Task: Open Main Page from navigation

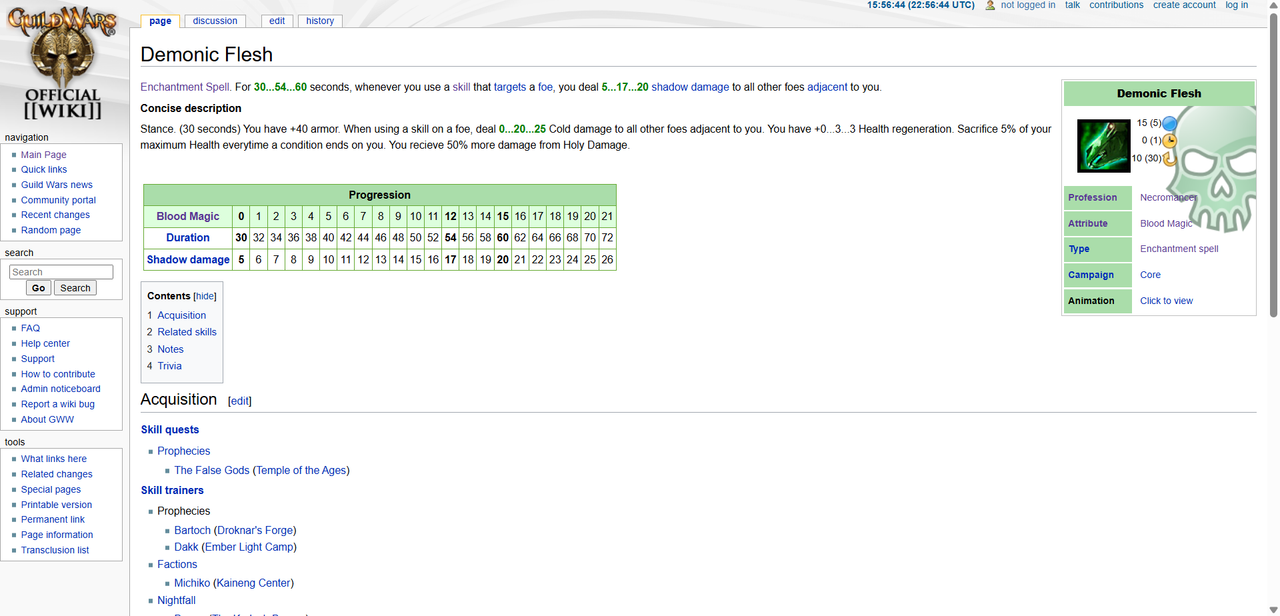Action: pos(44,155)
